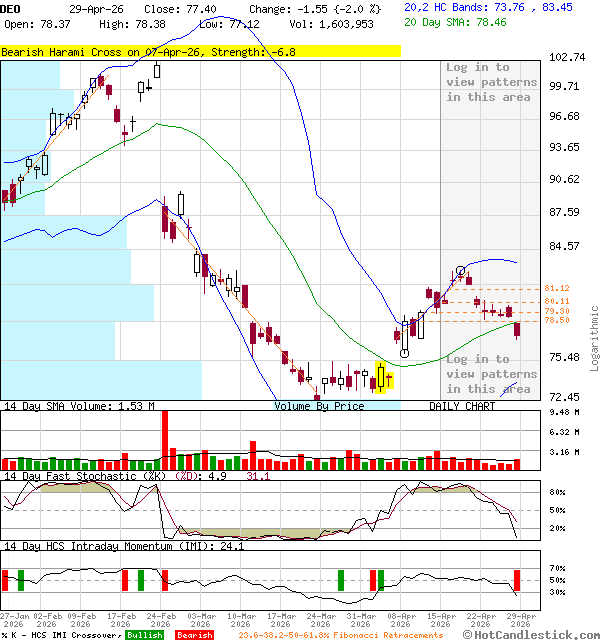
Task: Click the 81.12 Fibonacci level label
Action: 557,288
